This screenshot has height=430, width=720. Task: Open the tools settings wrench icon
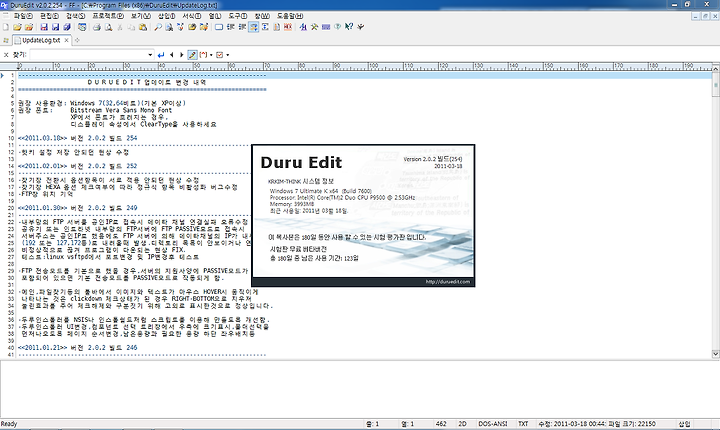click(x=315, y=27)
